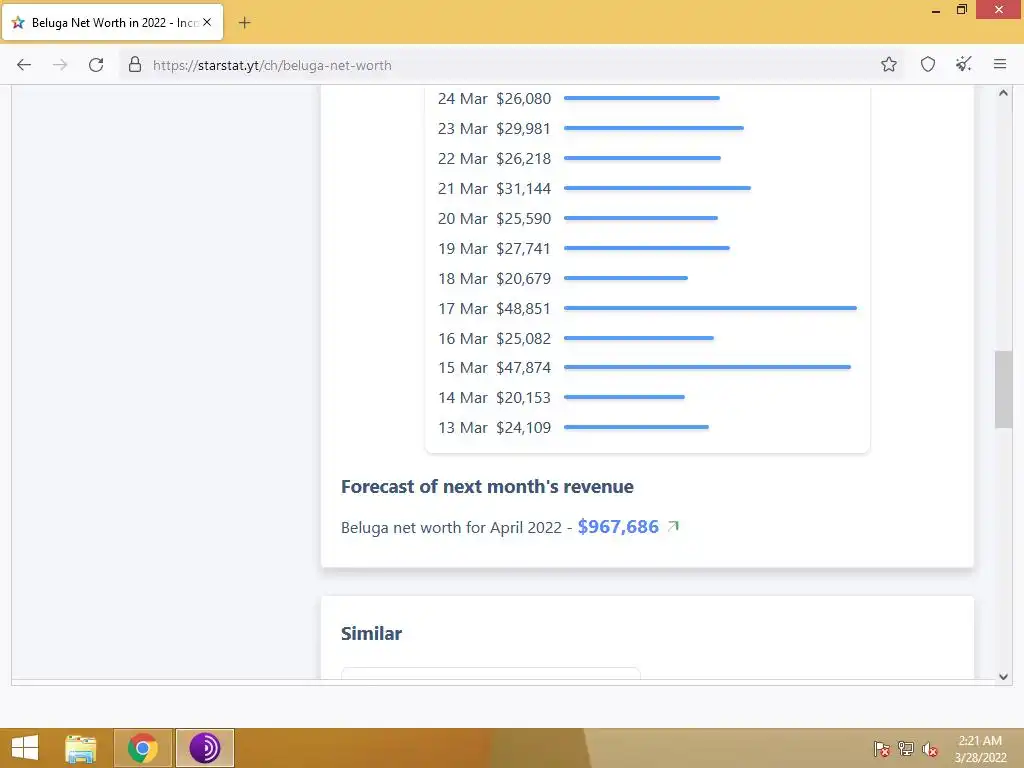Select the 23 Mar $29,981 row
1024x768 pixels.
(647, 129)
